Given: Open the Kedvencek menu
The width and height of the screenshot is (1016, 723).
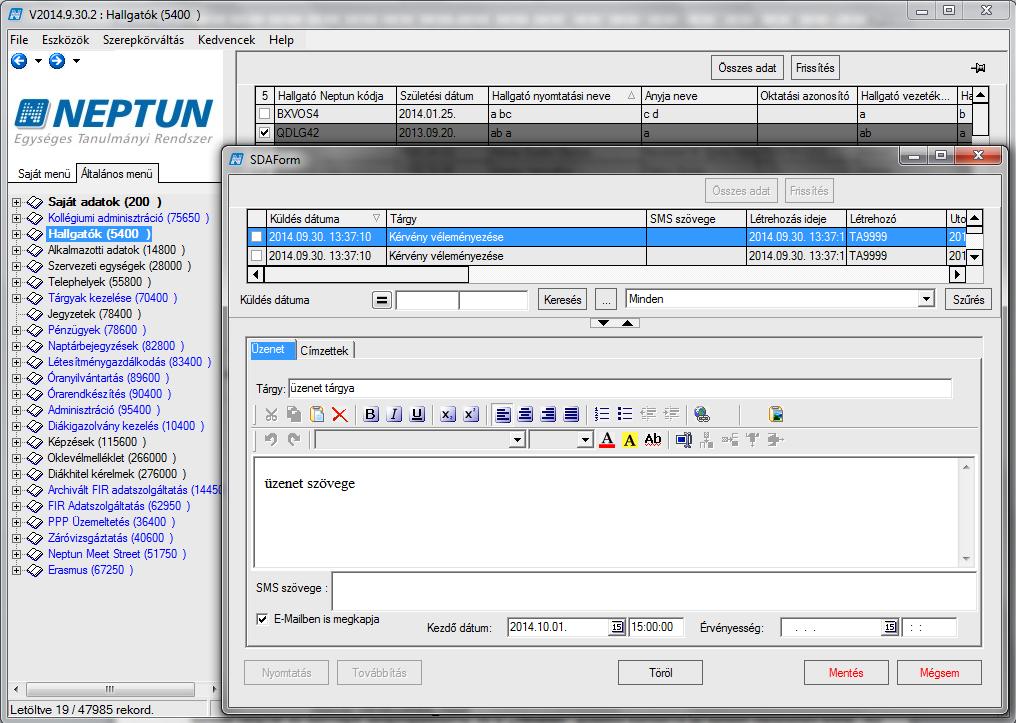Looking at the screenshot, I should [226, 40].
